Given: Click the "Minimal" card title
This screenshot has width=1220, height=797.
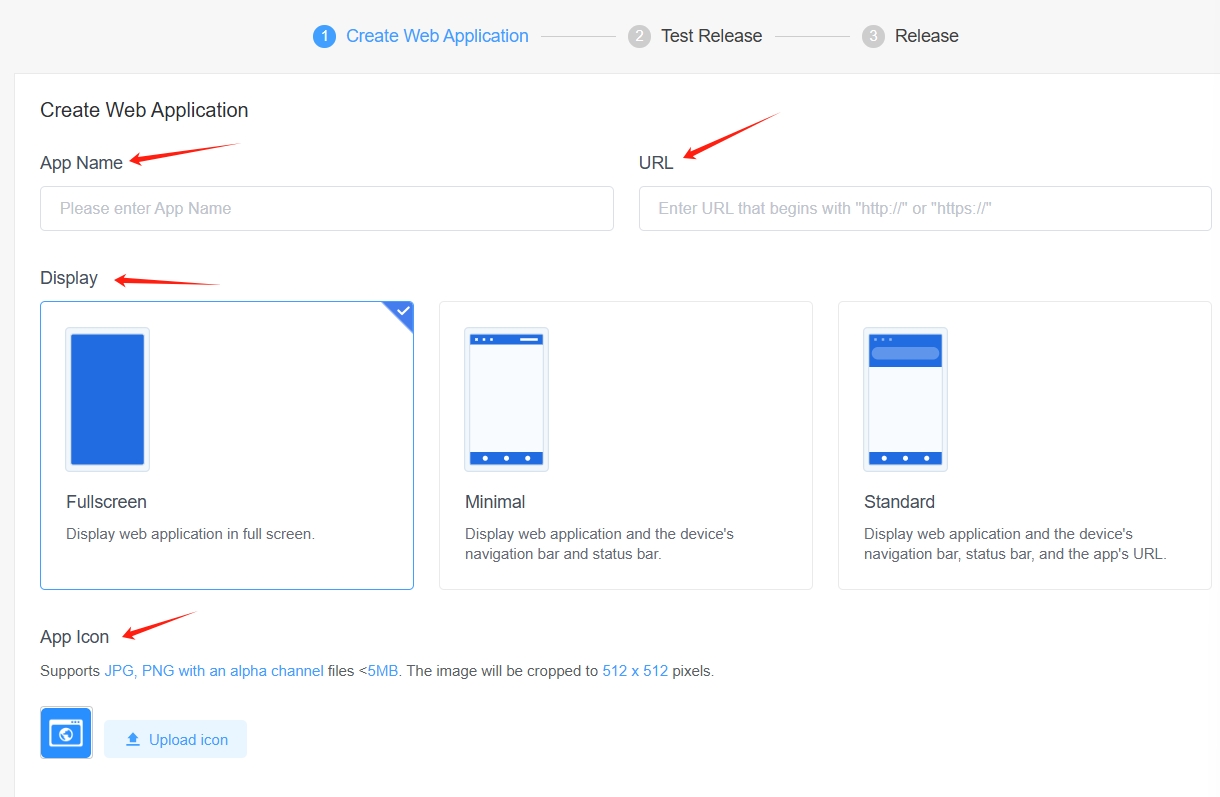Looking at the screenshot, I should [495, 502].
